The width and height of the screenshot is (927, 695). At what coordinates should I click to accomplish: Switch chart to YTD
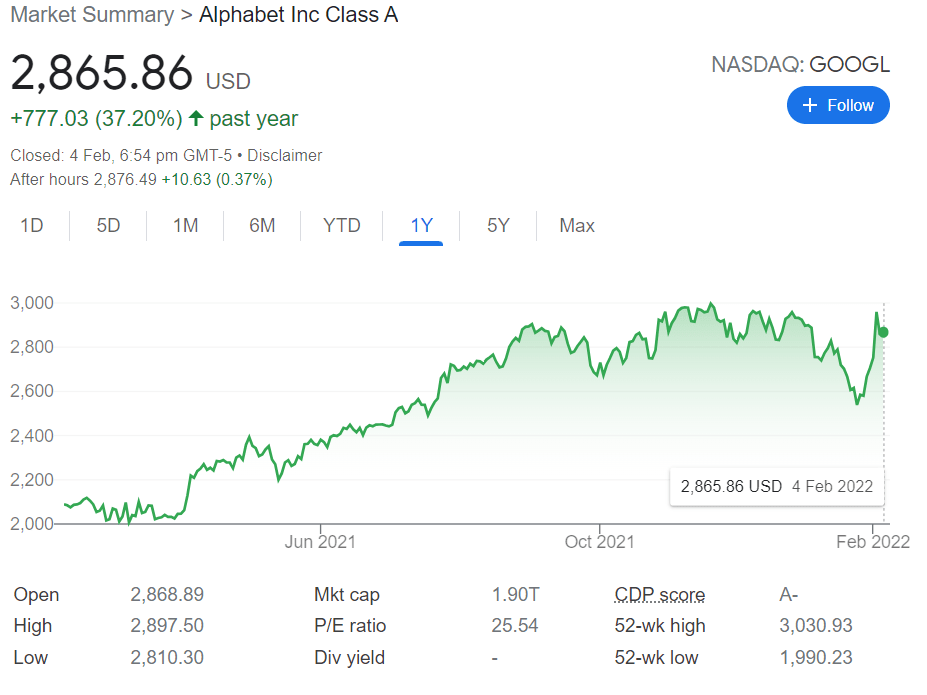click(x=341, y=225)
